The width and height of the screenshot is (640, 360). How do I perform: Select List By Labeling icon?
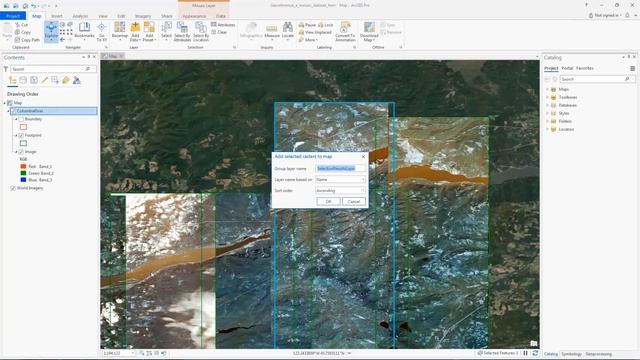tap(66, 80)
